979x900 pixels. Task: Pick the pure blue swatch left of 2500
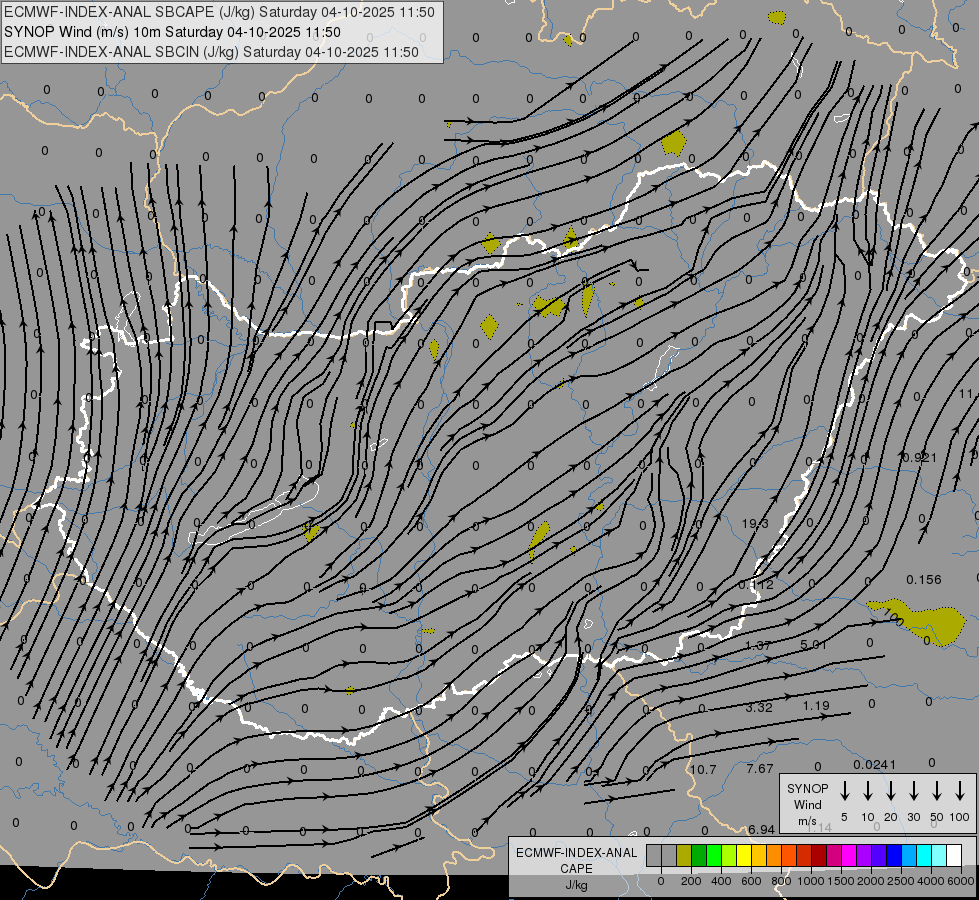pos(894,855)
